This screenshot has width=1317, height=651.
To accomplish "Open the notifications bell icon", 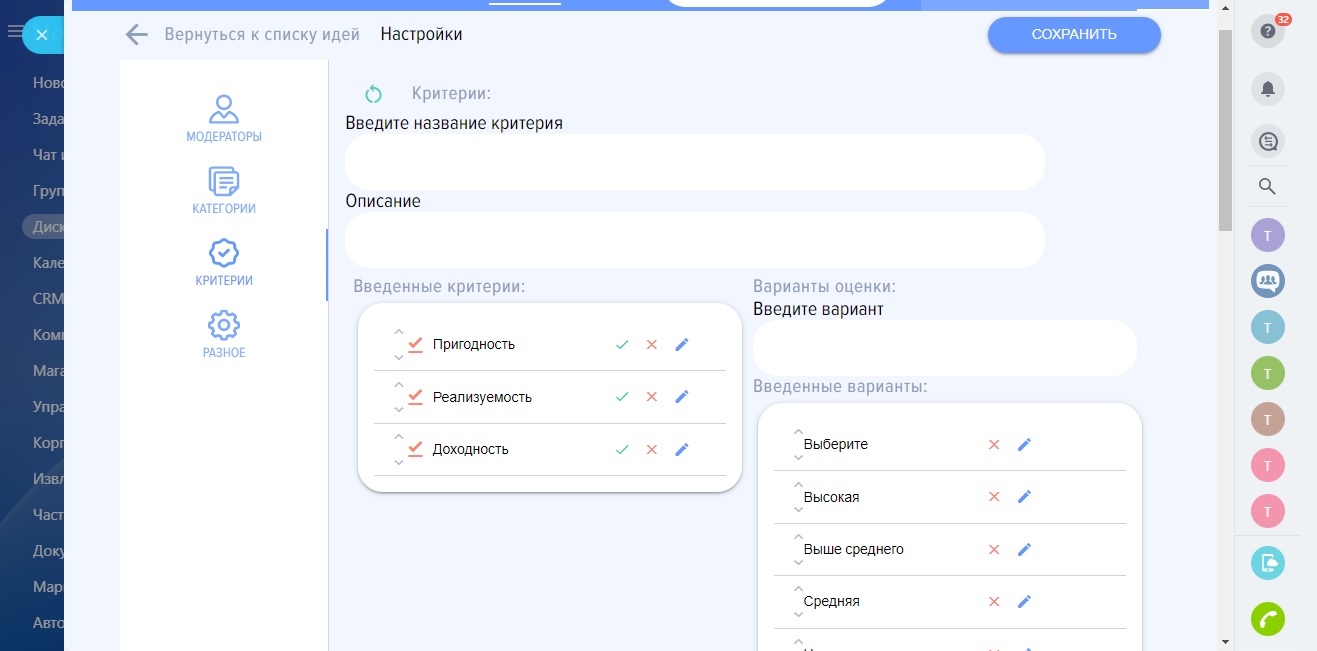I will 1267,90.
